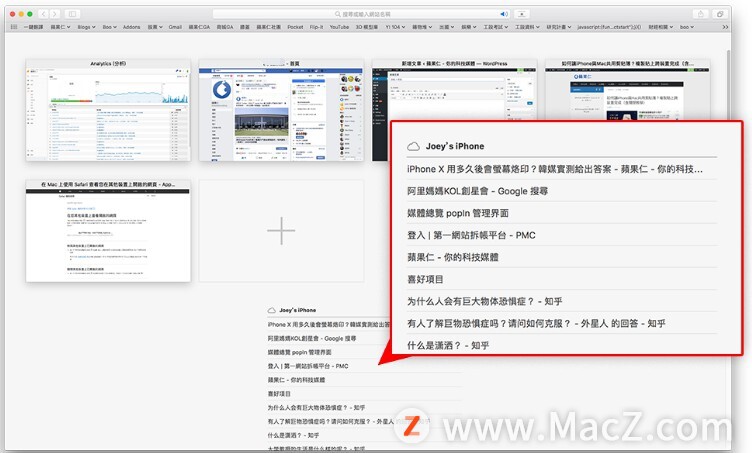Run the javascript bookmarklet in the bookmarks bar
The image size is (752, 453).
tap(609, 27)
